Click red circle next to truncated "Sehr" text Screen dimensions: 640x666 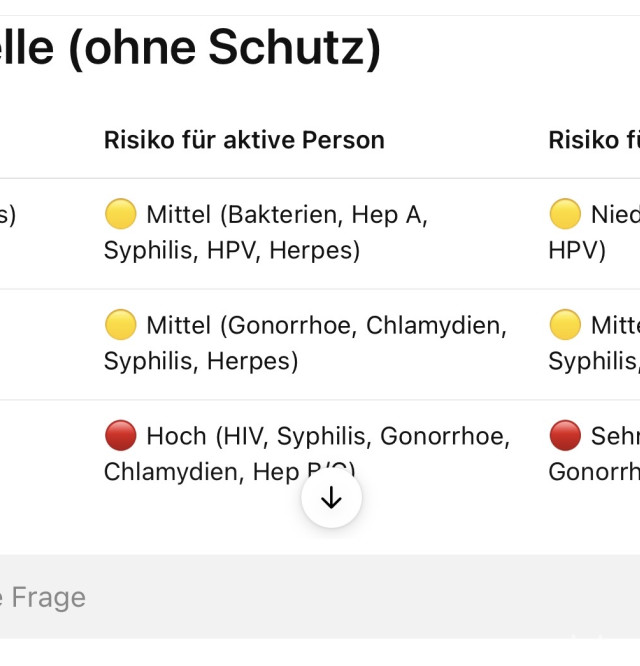[x=565, y=436]
